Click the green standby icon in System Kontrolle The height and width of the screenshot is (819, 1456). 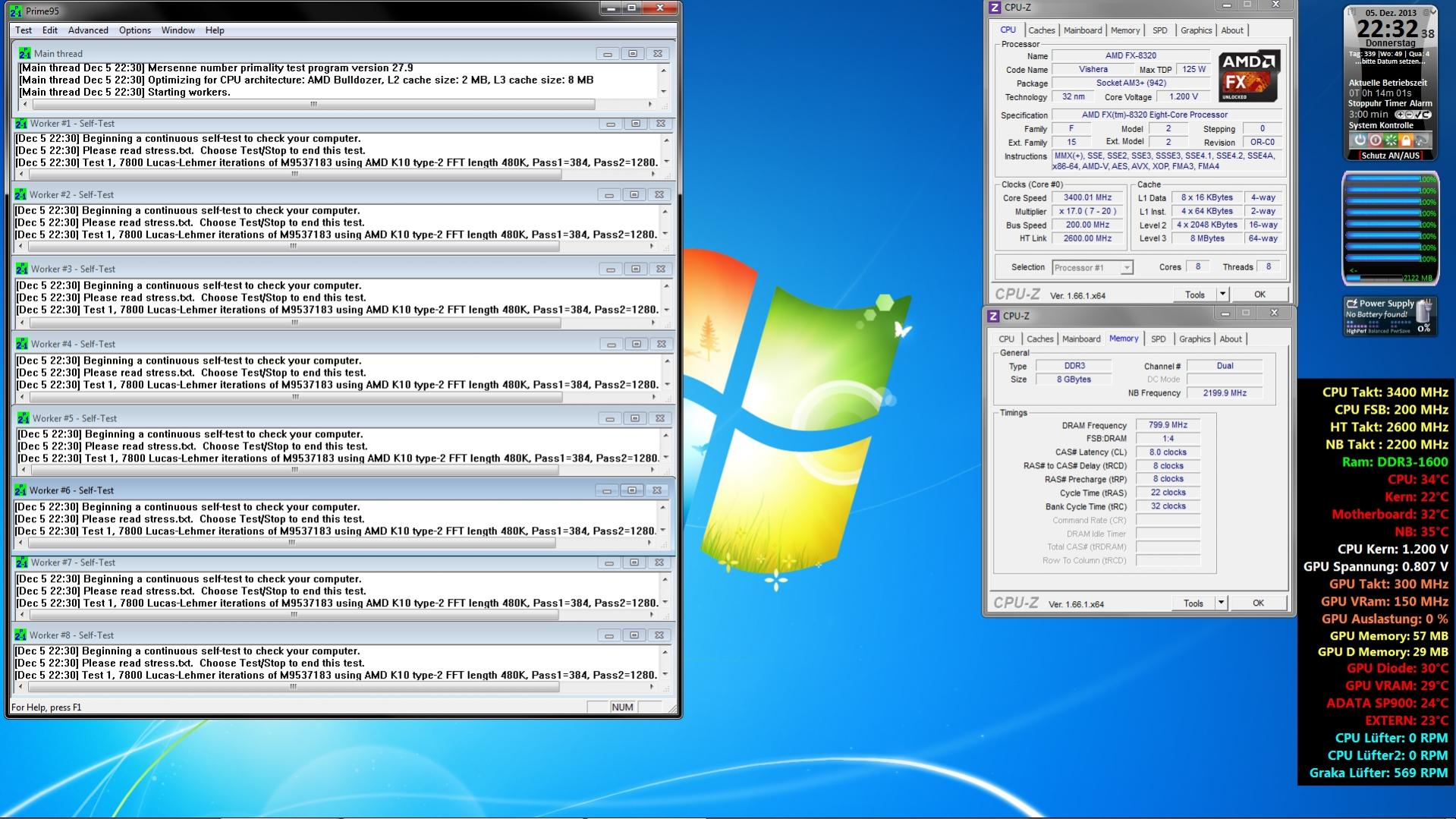[1391, 140]
